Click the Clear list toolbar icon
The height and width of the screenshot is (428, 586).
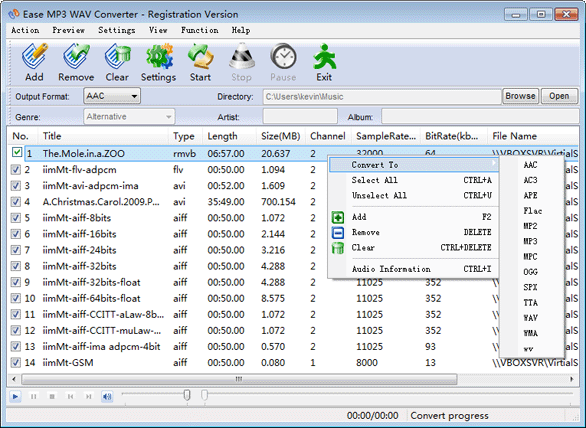pyautogui.click(x=117, y=57)
